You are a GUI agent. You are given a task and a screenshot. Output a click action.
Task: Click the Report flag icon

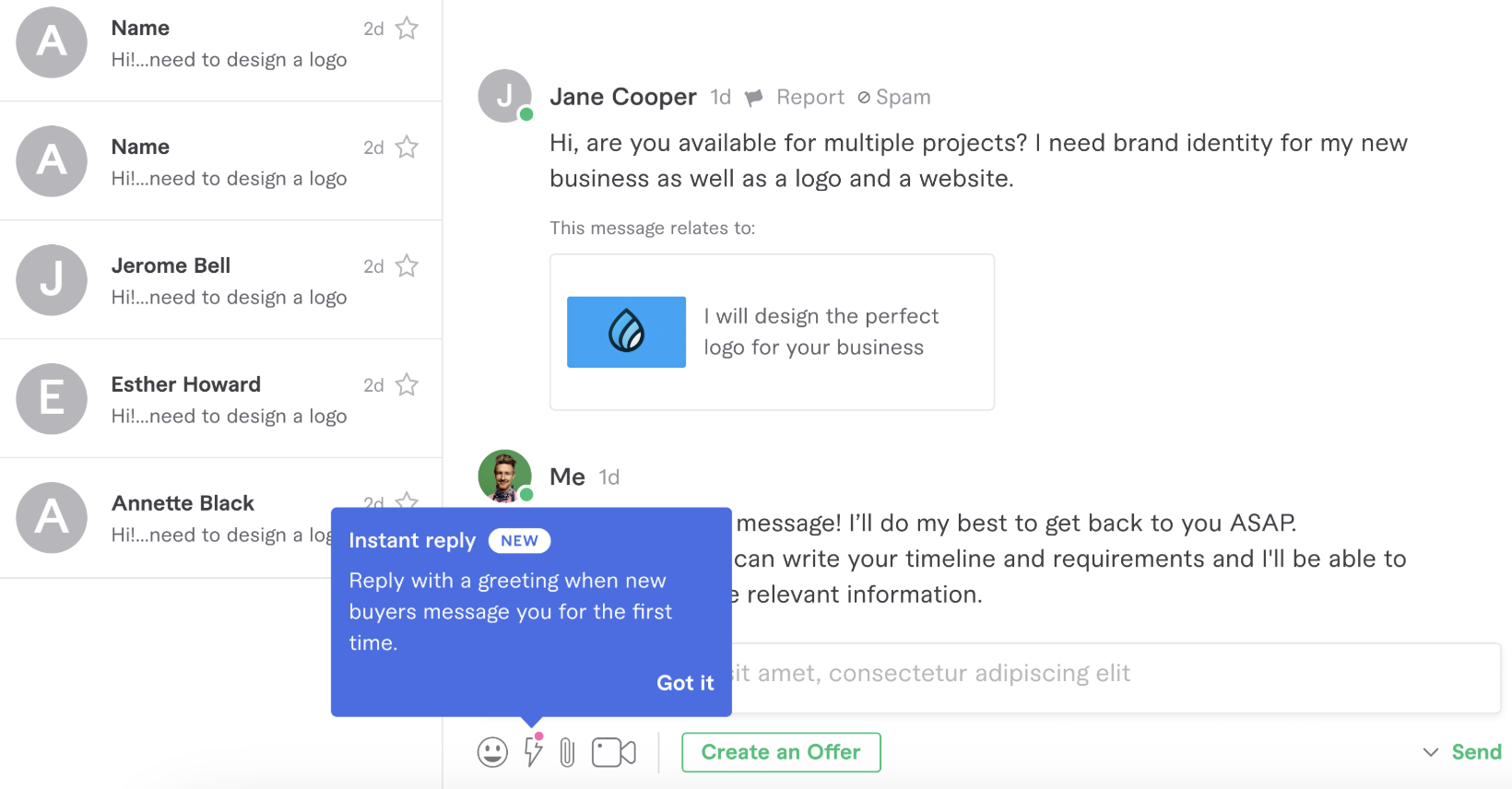point(754,98)
